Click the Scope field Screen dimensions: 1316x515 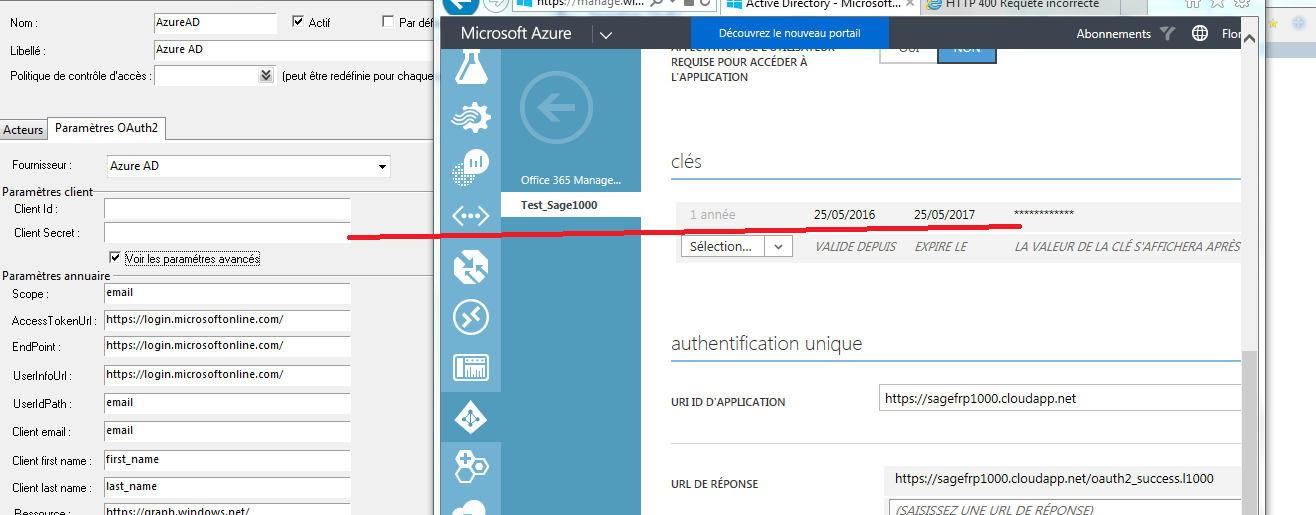(227, 294)
